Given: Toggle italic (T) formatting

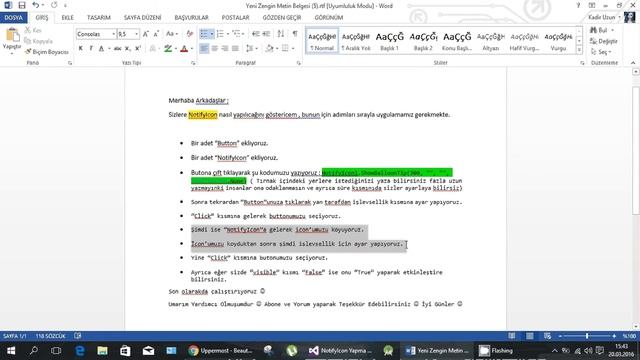Looking at the screenshot, I should tap(91, 49).
